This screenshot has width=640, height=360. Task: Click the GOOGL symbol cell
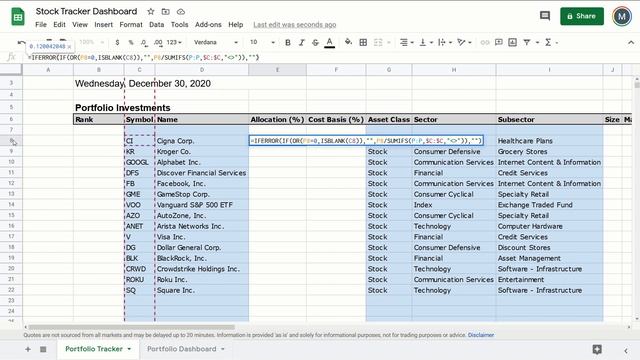(140, 162)
